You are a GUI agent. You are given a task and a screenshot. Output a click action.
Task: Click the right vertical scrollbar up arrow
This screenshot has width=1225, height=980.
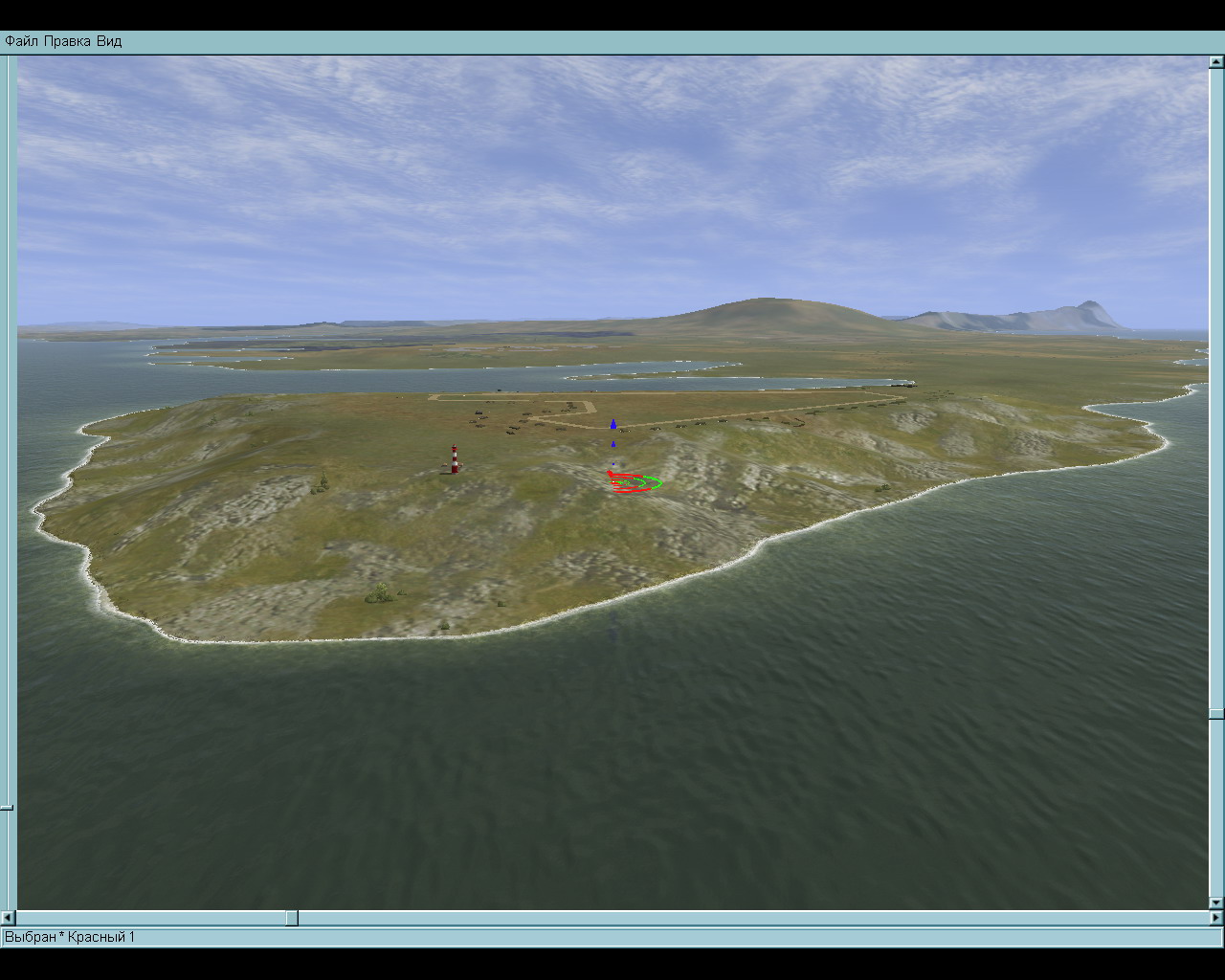pyautogui.click(x=1216, y=62)
